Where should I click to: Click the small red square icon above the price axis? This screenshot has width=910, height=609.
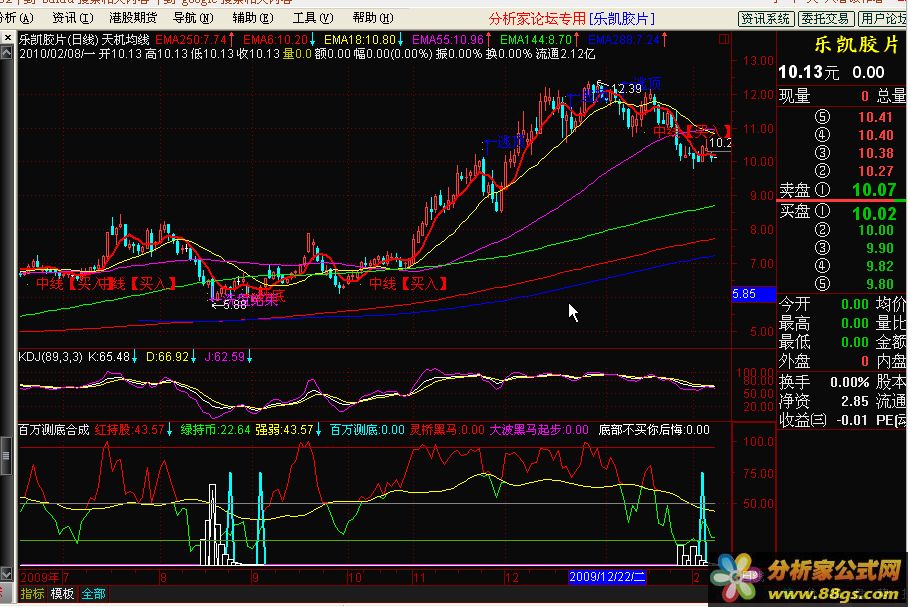point(724,39)
